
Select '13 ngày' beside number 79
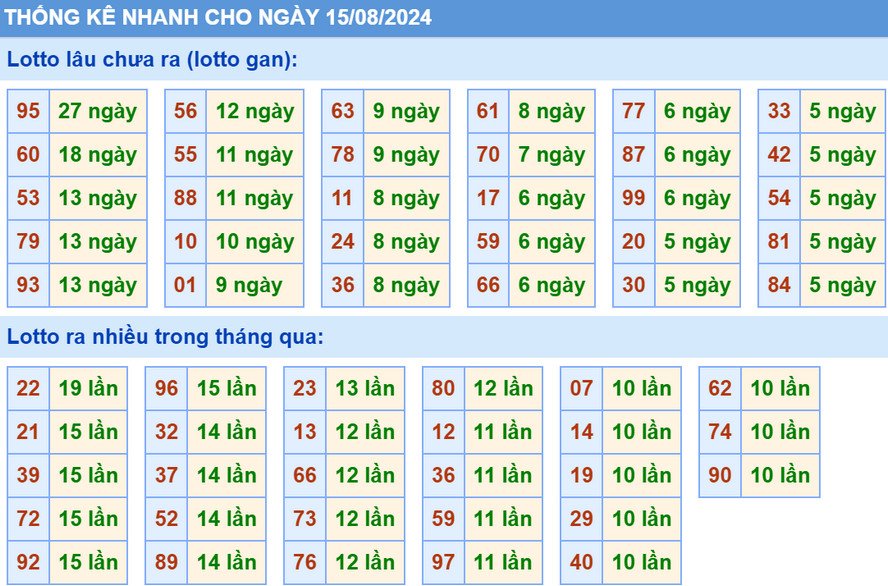point(98,242)
